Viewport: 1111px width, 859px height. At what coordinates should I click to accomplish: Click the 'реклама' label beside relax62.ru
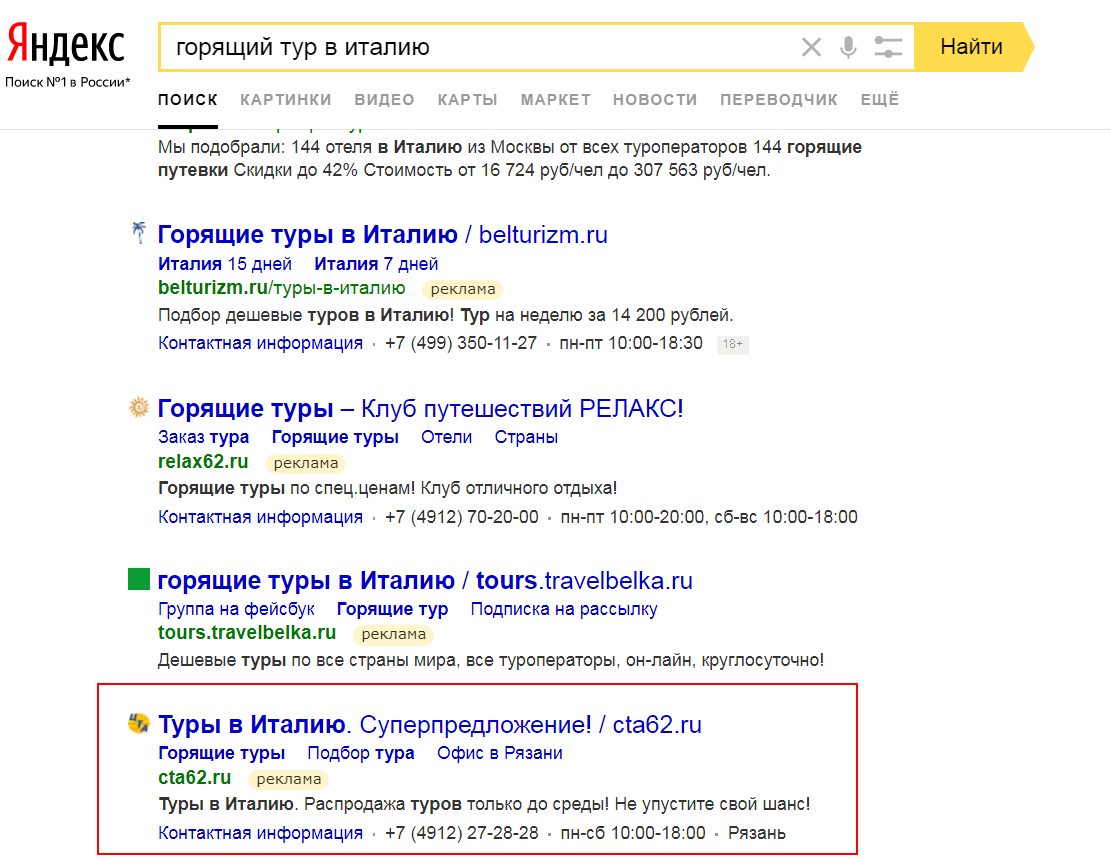[x=305, y=463]
